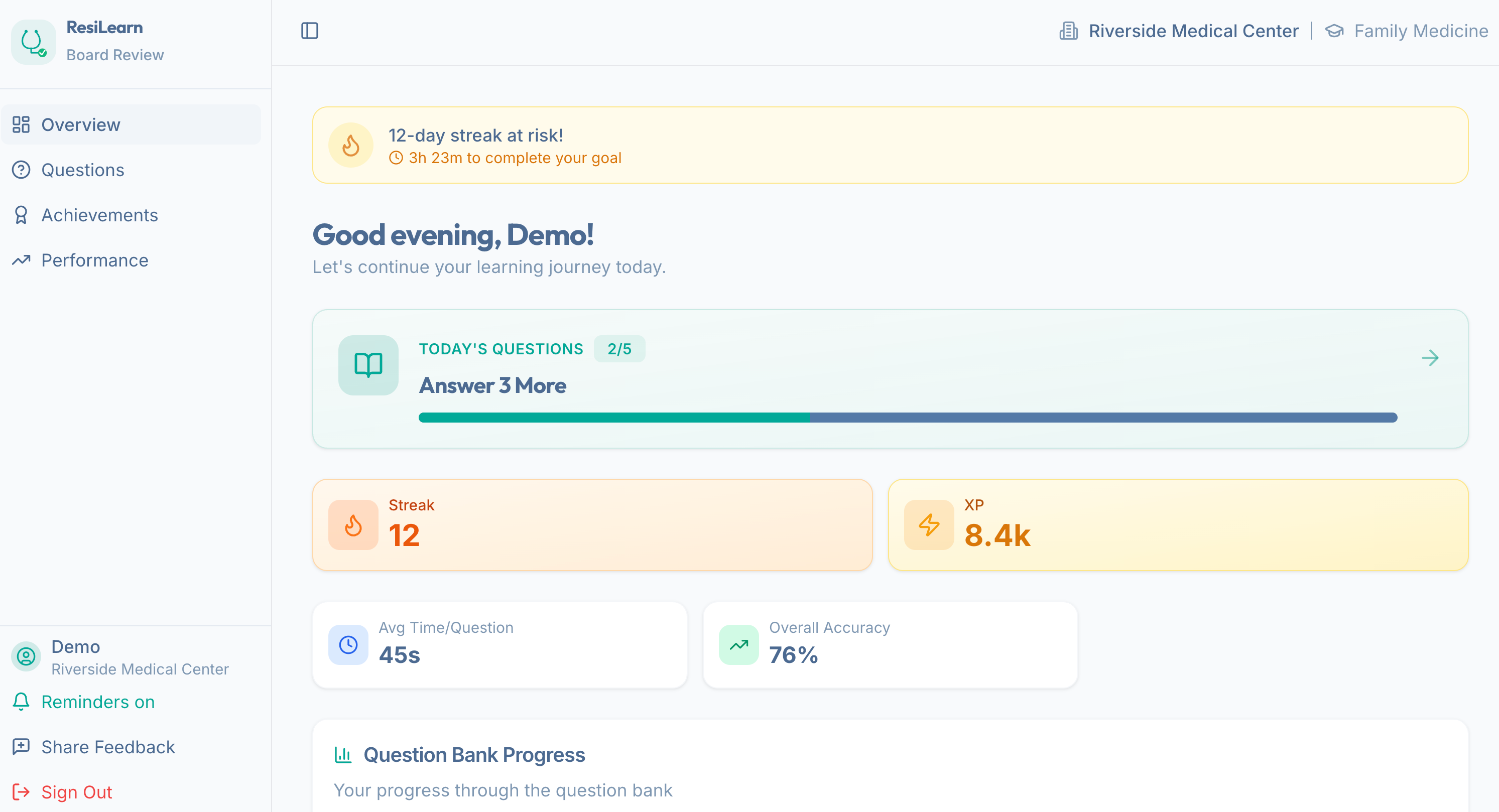Click the daily questions progress bar
1499x812 pixels.
click(907, 418)
